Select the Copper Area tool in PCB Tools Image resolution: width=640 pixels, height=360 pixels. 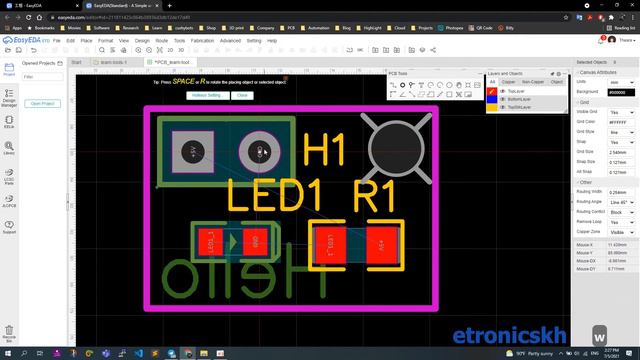point(421,94)
